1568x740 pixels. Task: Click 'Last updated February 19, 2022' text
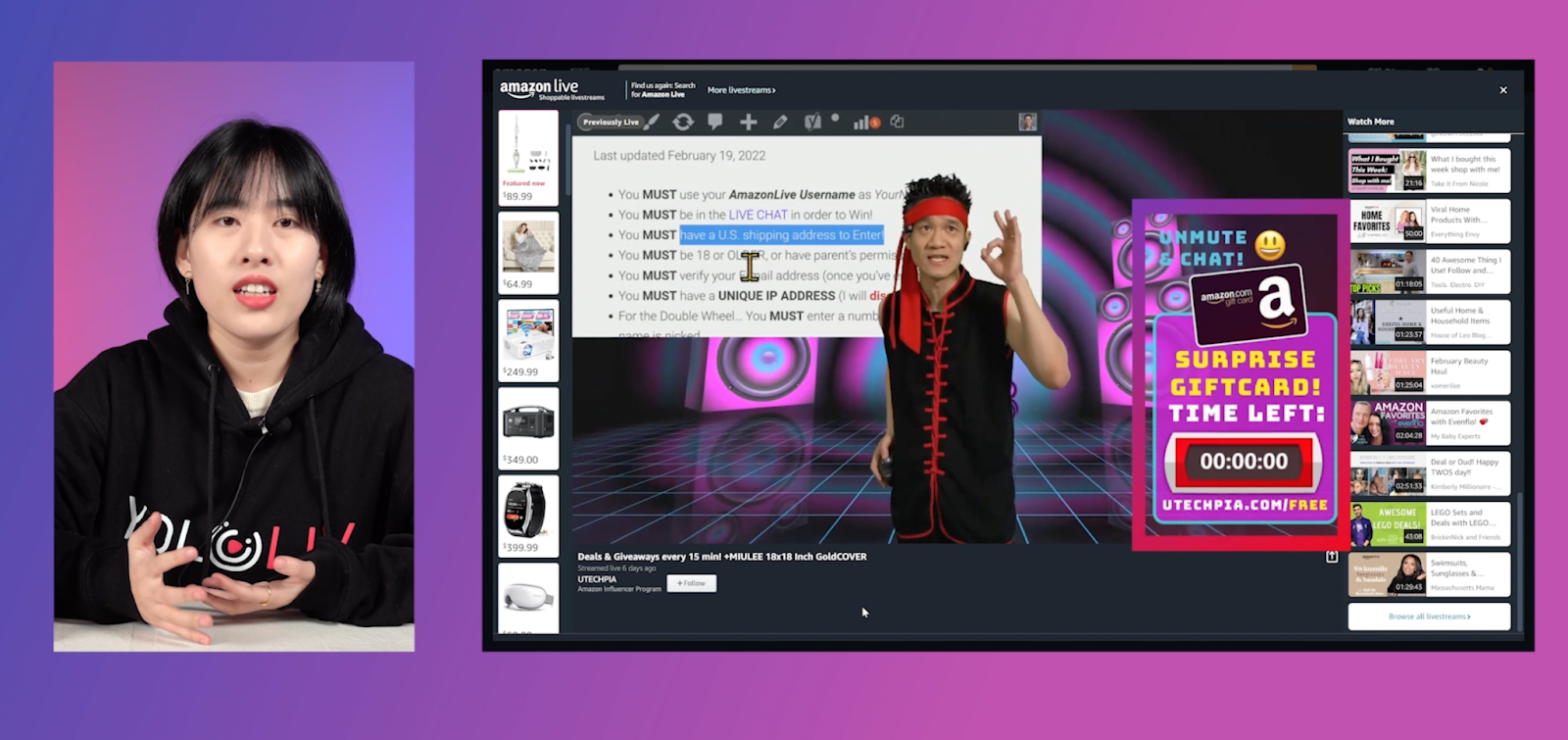point(679,156)
